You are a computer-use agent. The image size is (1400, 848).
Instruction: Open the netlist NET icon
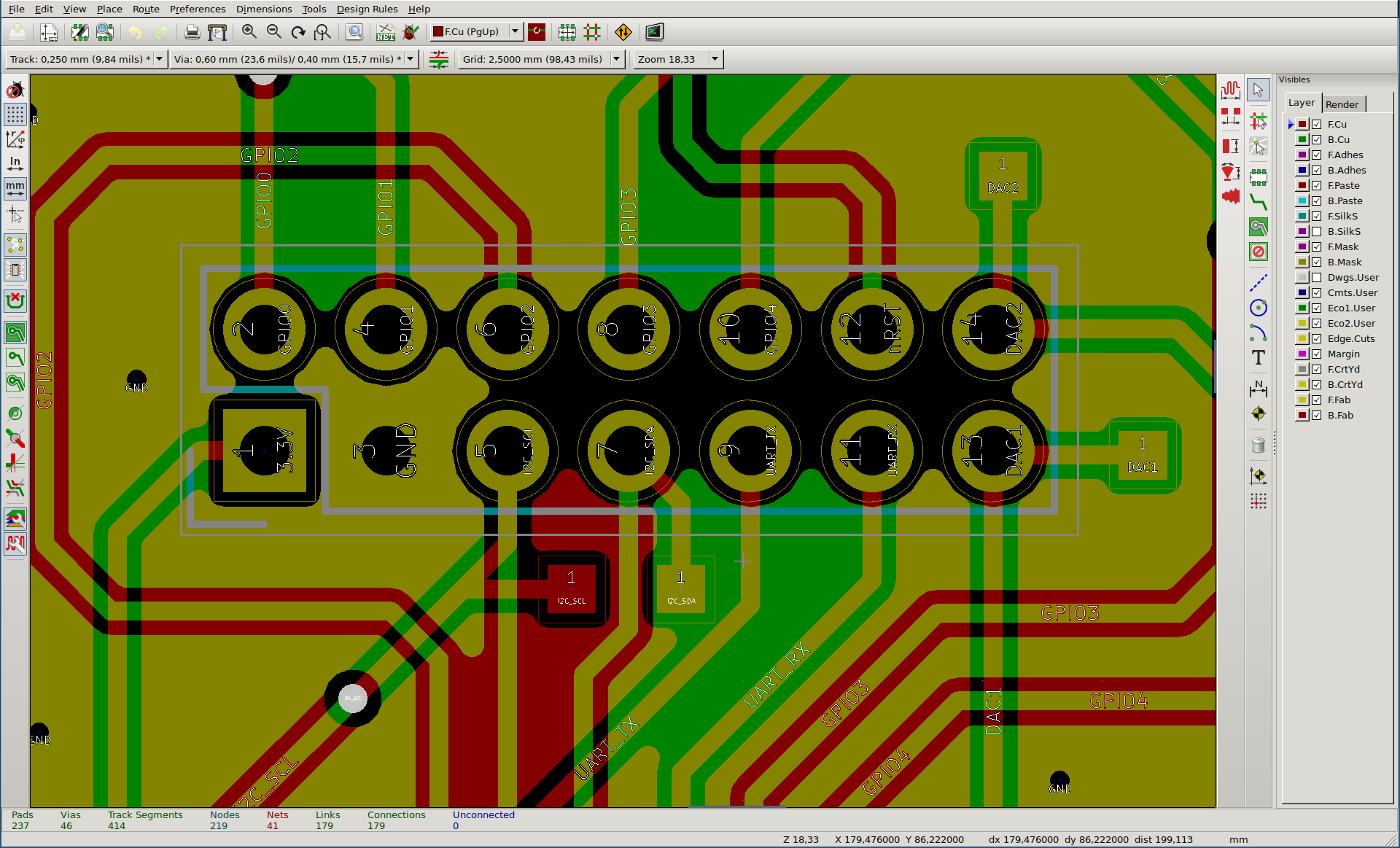coord(385,32)
